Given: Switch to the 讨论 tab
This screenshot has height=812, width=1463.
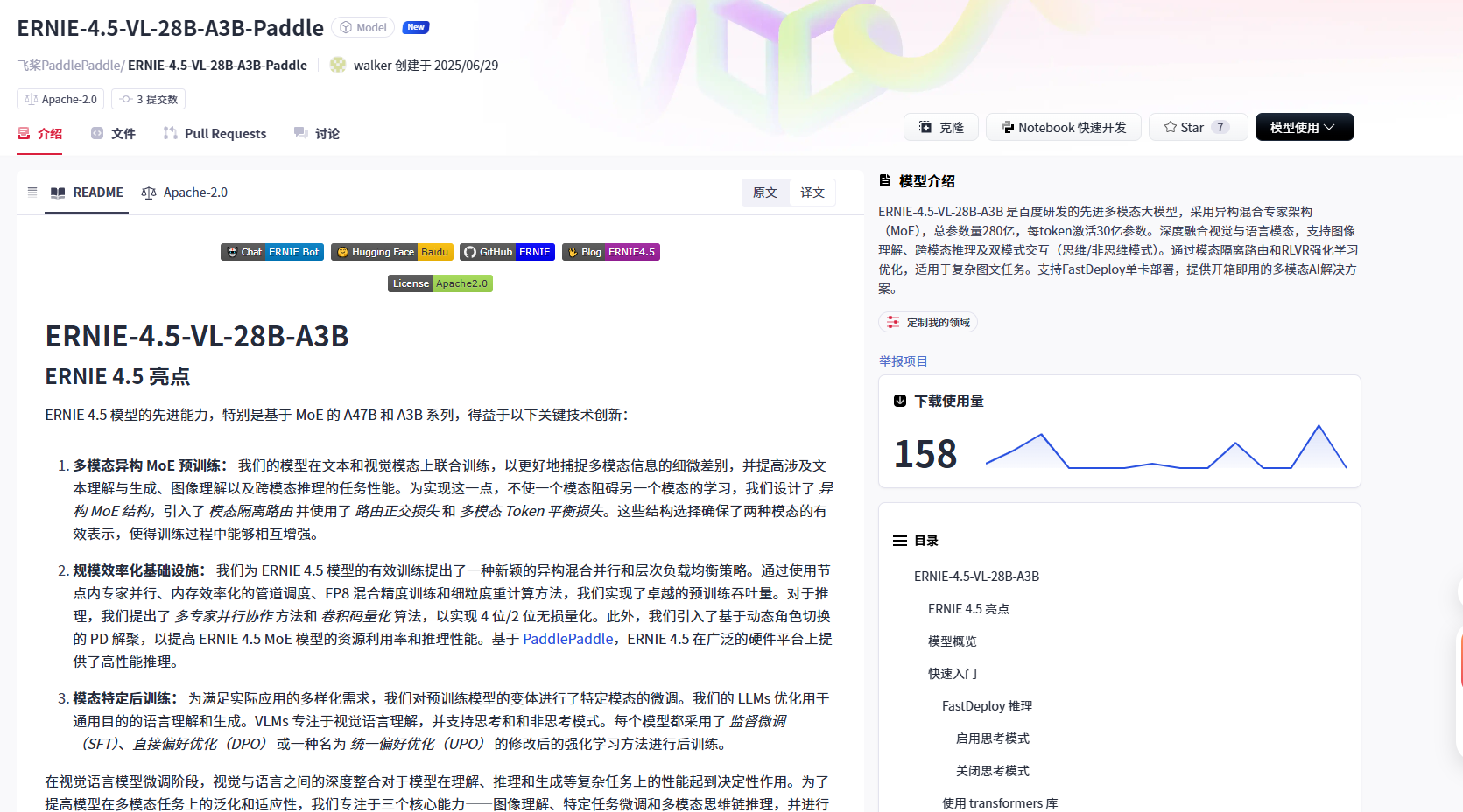Looking at the screenshot, I should (327, 133).
